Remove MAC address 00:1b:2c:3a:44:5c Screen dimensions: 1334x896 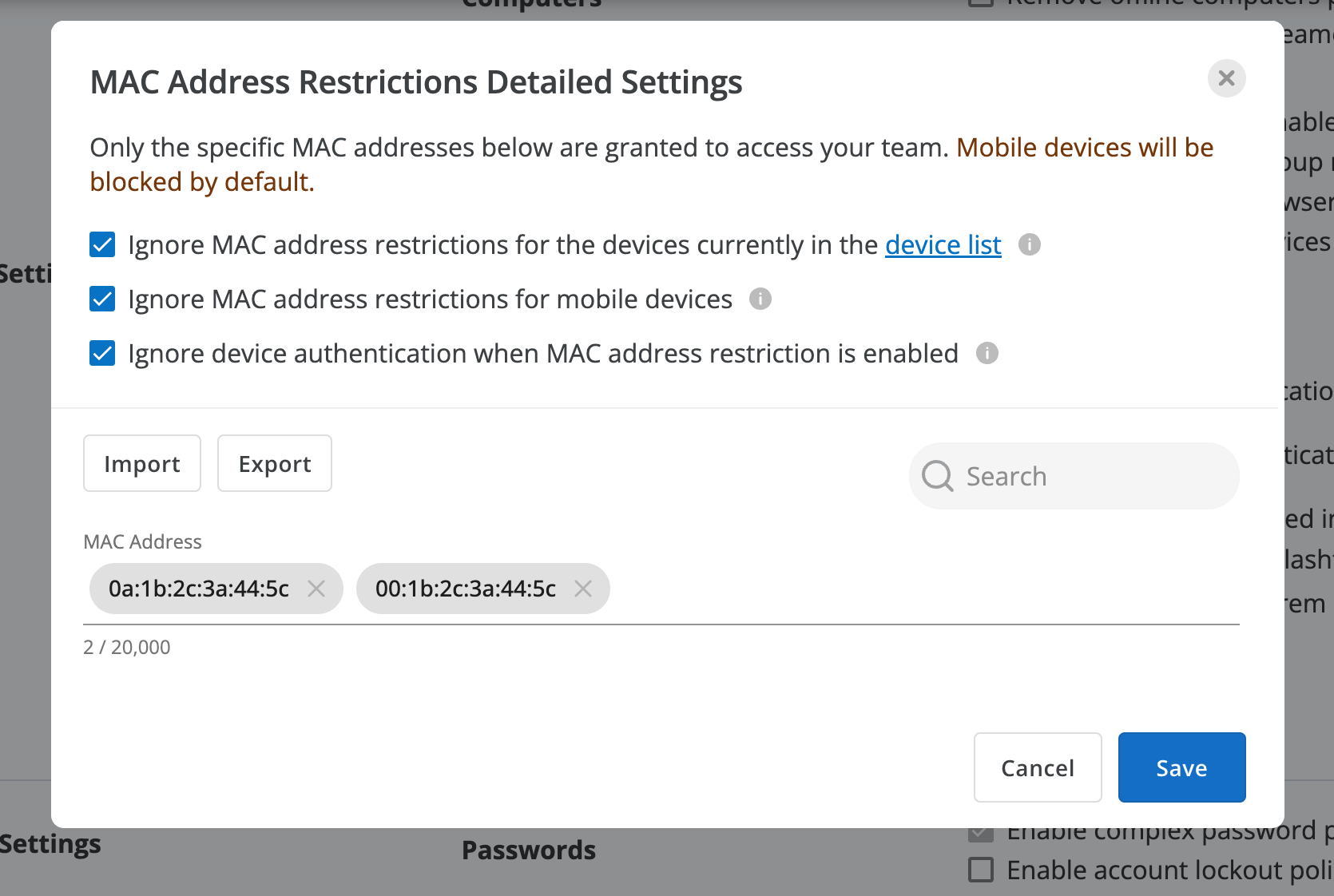[583, 589]
